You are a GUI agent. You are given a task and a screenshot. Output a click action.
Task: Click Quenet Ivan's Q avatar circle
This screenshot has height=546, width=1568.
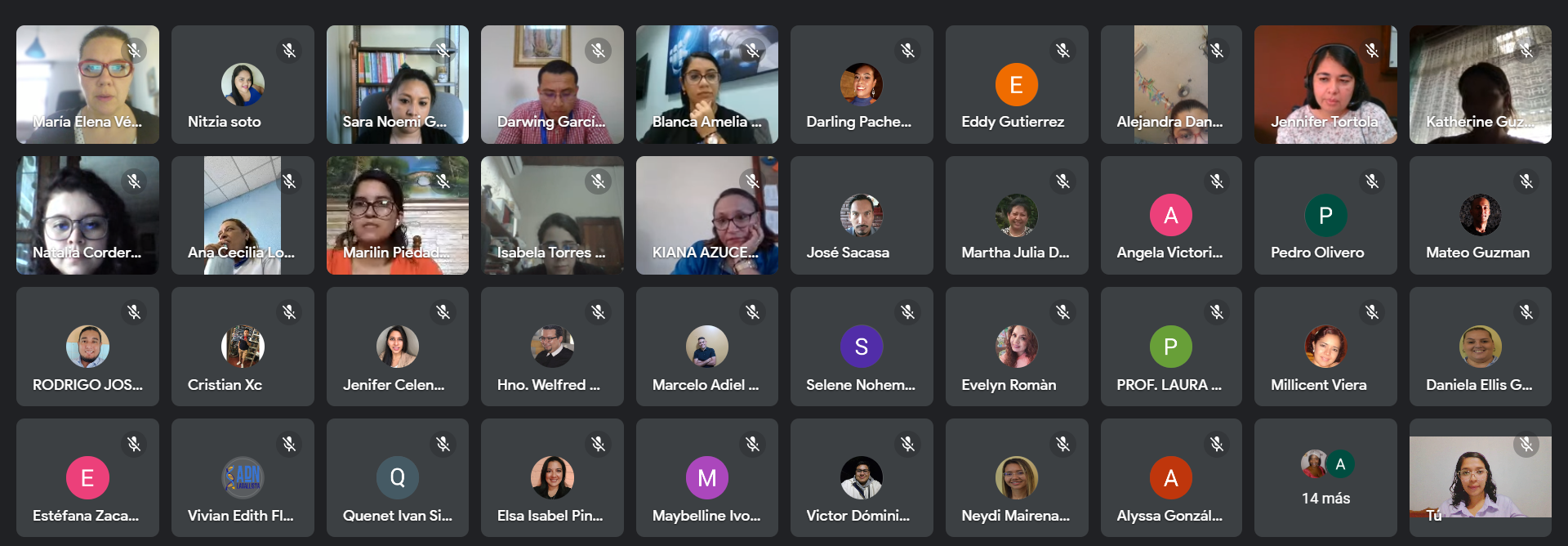(398, 477)
